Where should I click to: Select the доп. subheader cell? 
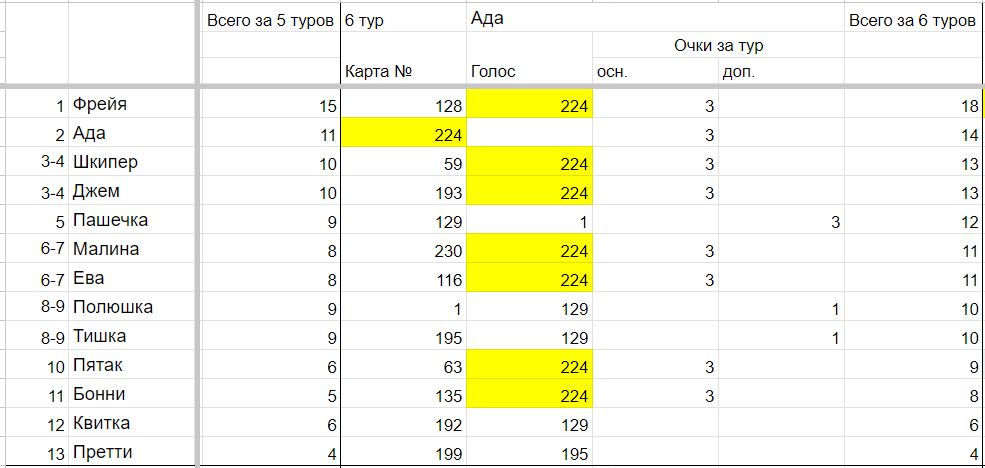coord(781,71)
